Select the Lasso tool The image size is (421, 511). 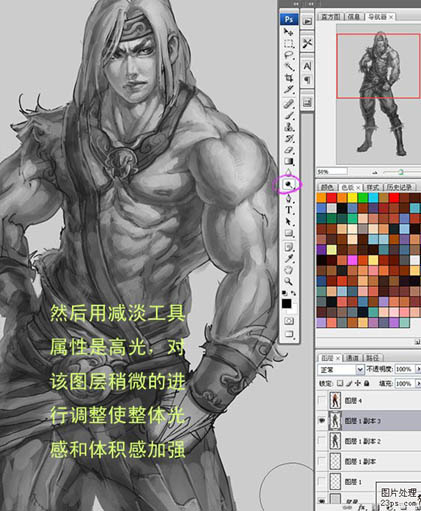[289, 55]
